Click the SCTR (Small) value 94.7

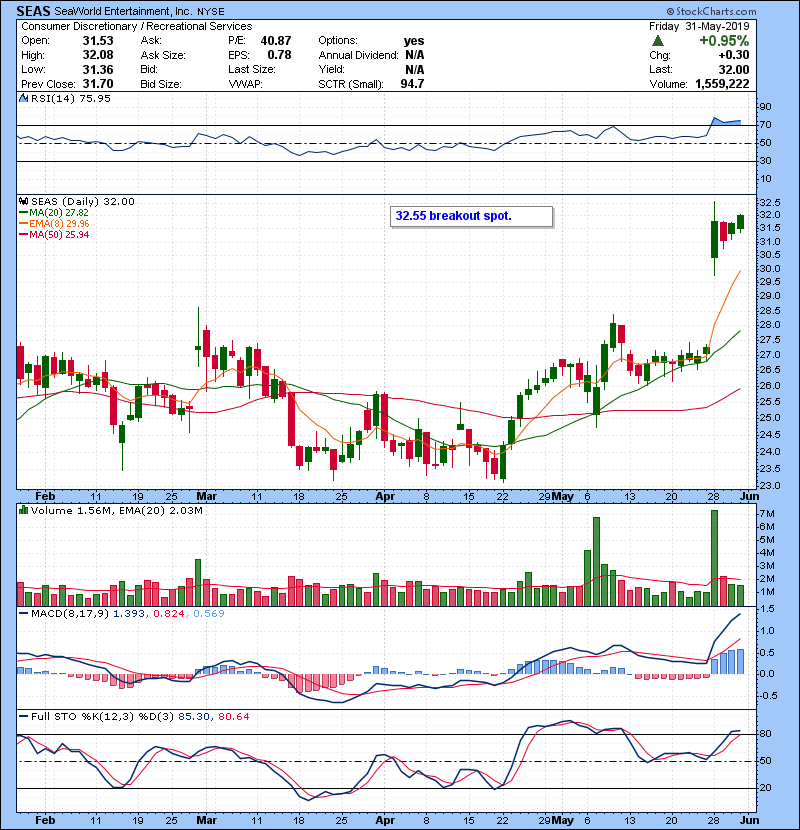click(412, 84)
